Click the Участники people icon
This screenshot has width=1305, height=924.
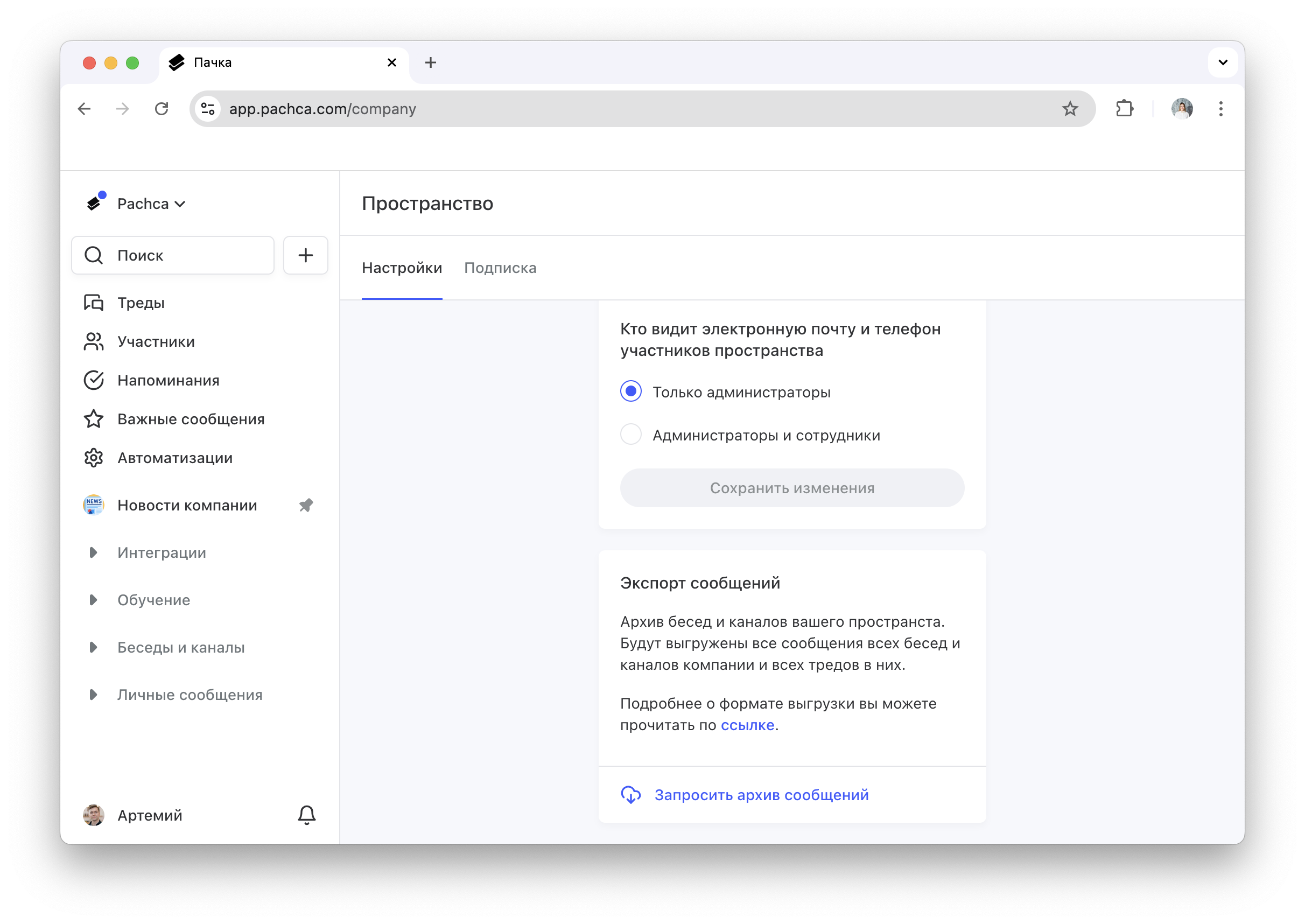click(x=93, y=341)
